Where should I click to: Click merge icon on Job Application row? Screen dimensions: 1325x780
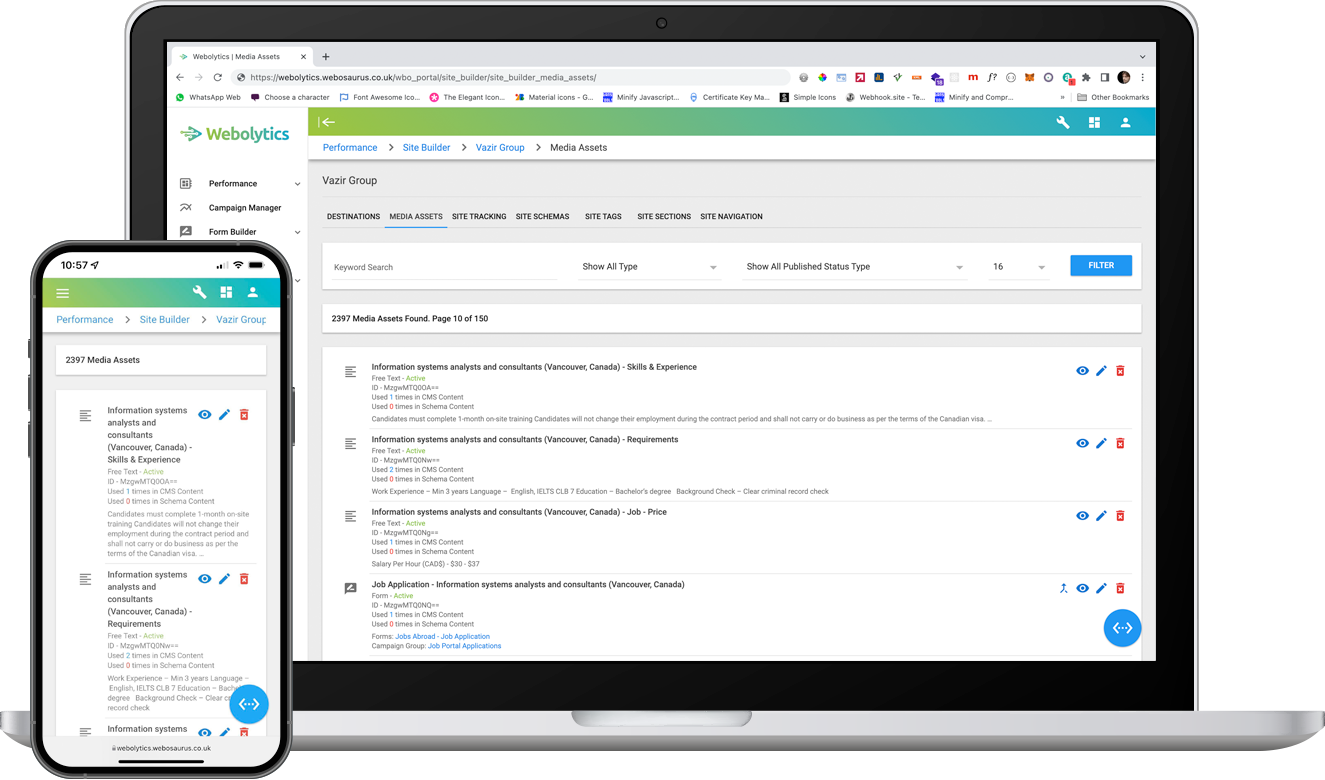1063,589
